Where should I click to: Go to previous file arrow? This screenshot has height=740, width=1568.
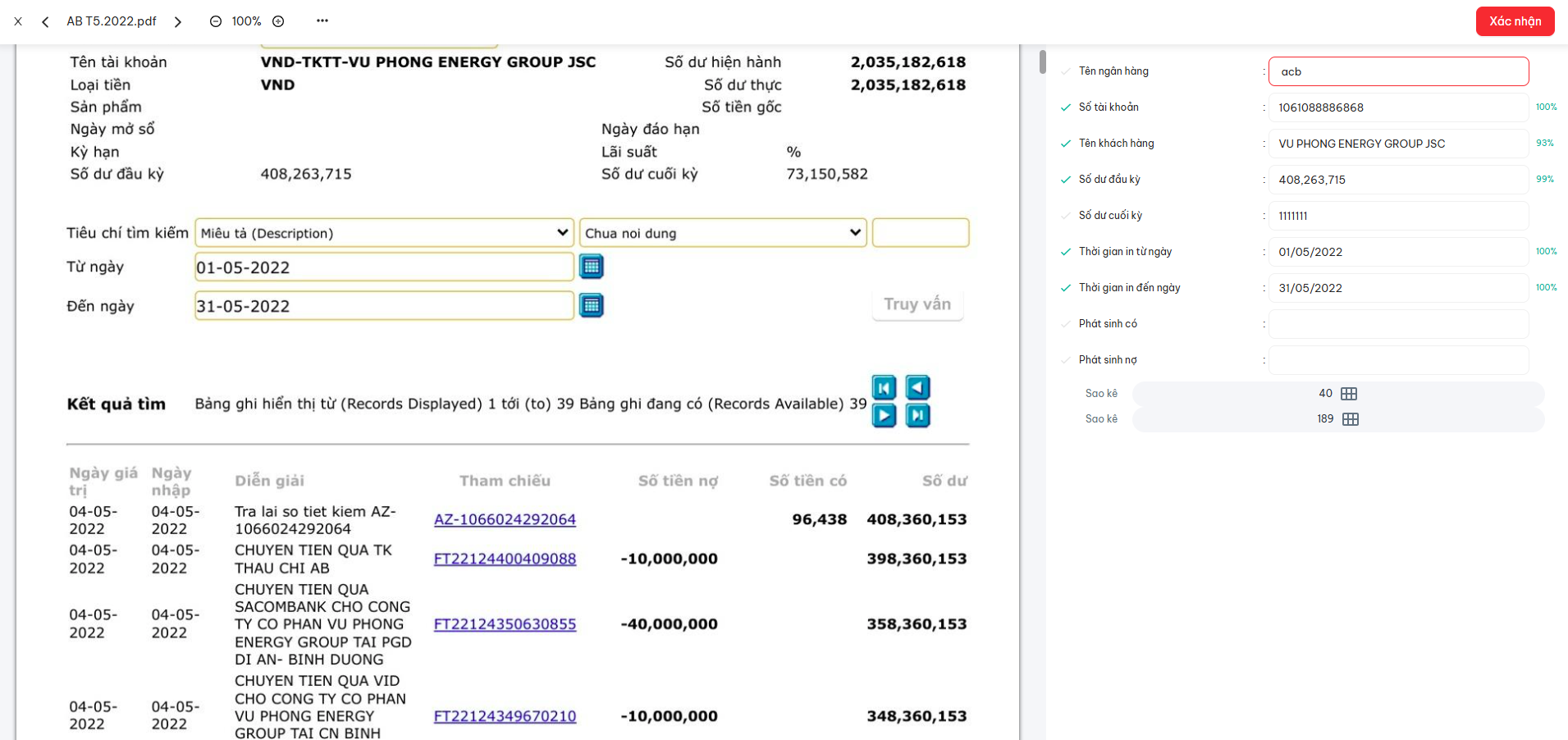(45, 21)
